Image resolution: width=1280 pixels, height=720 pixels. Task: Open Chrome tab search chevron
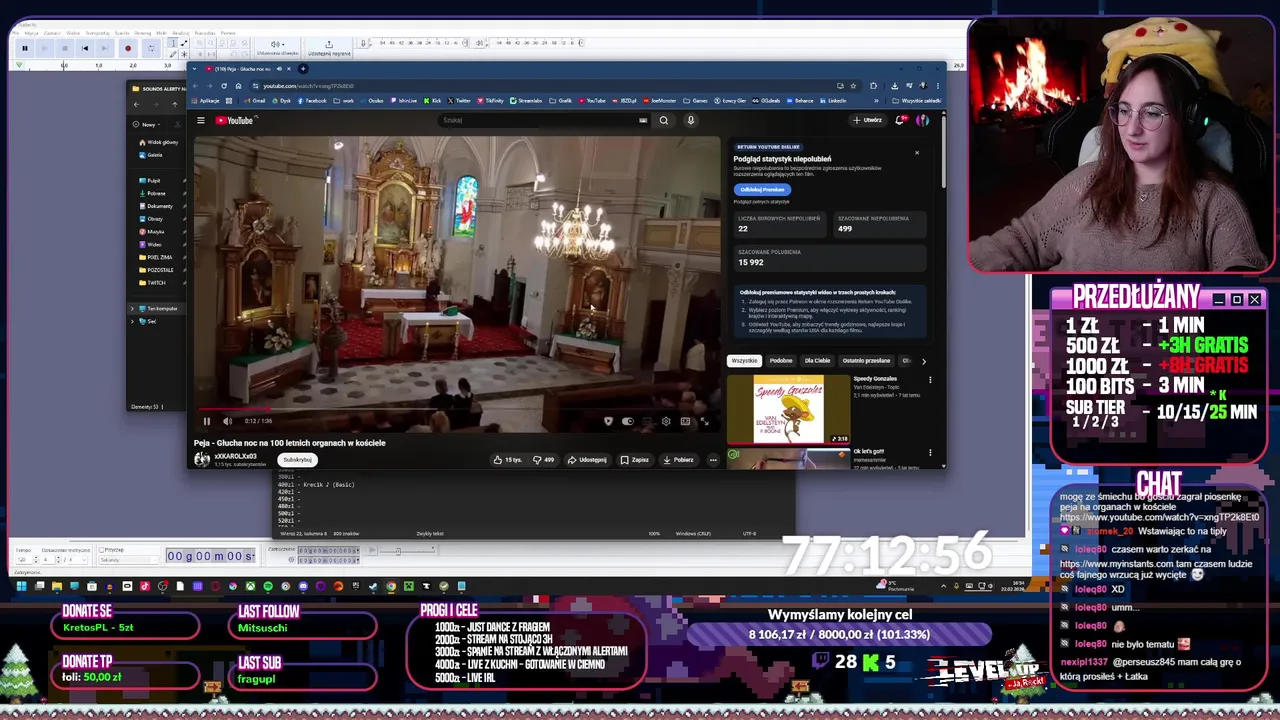[194, 69]
